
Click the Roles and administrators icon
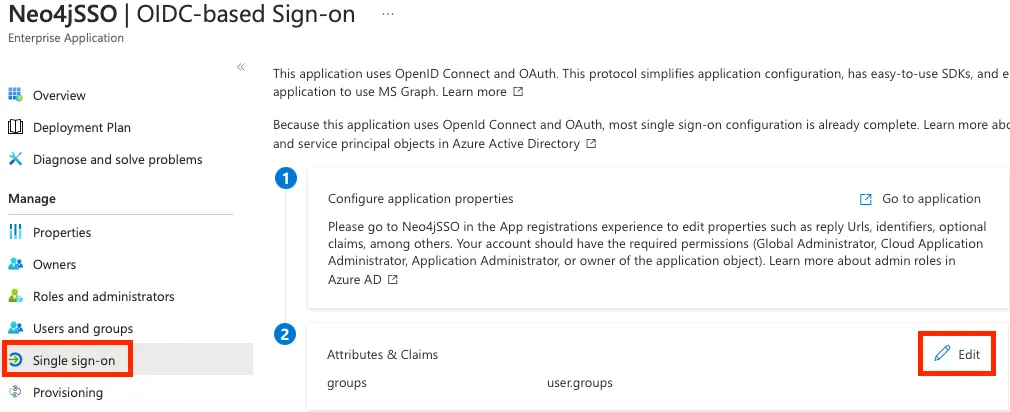(x=15, y=296)
